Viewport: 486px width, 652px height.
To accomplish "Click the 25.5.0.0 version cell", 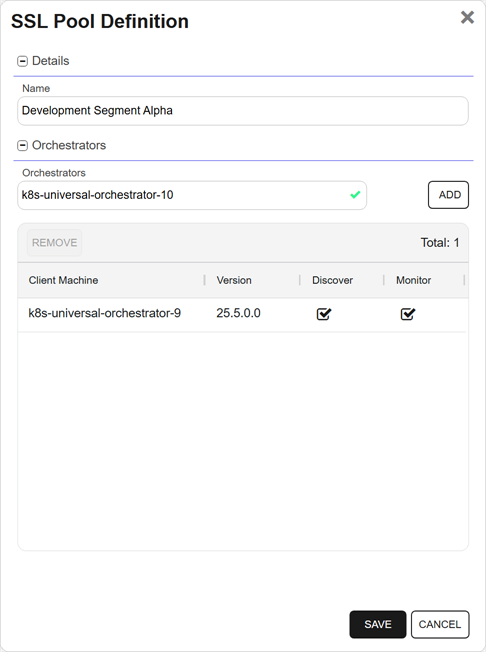I will tap(238, 313).
